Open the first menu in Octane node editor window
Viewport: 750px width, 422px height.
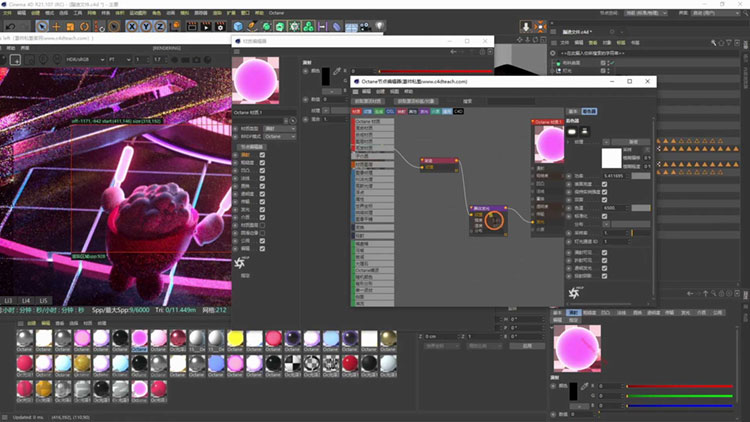click(x=366, y=90)
